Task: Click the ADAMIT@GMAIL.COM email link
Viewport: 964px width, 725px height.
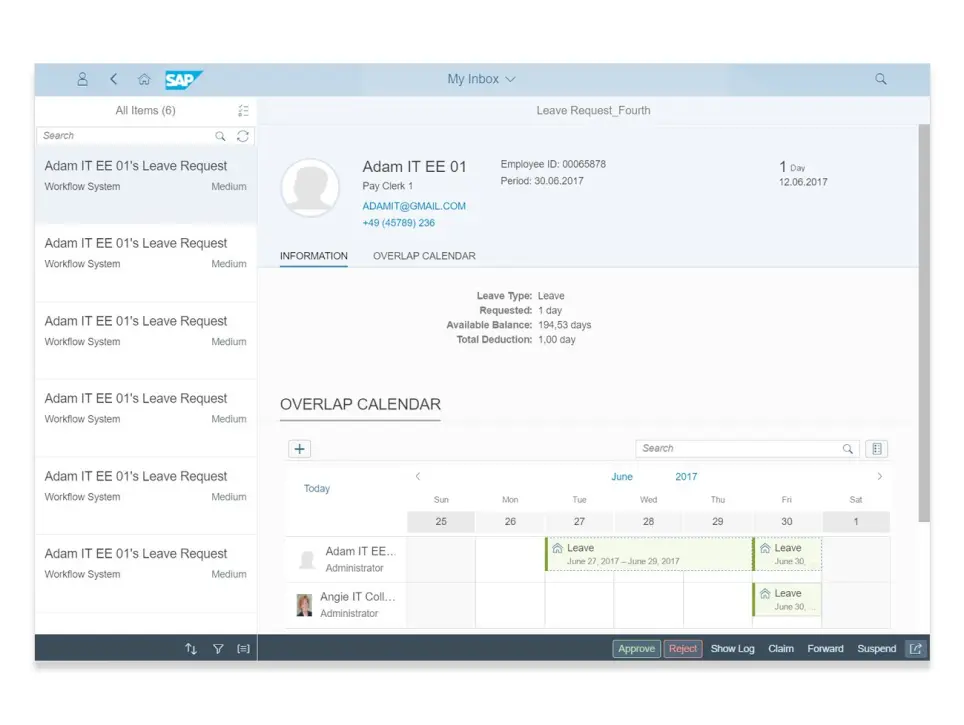Action: tap(414, 206)
